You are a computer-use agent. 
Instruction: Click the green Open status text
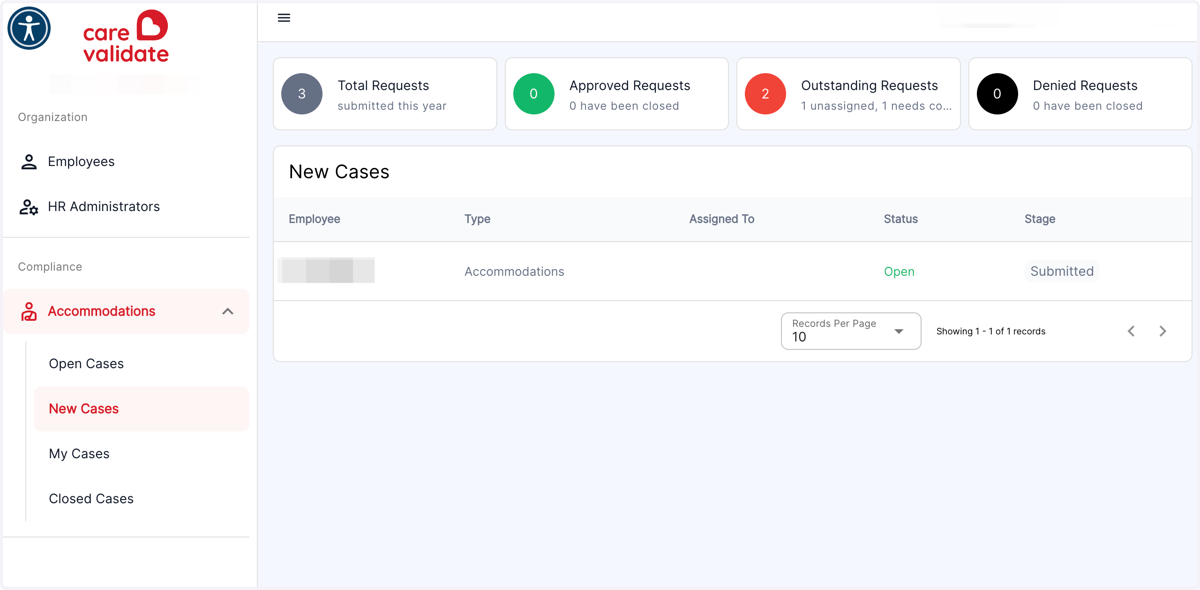pos(899,272)
